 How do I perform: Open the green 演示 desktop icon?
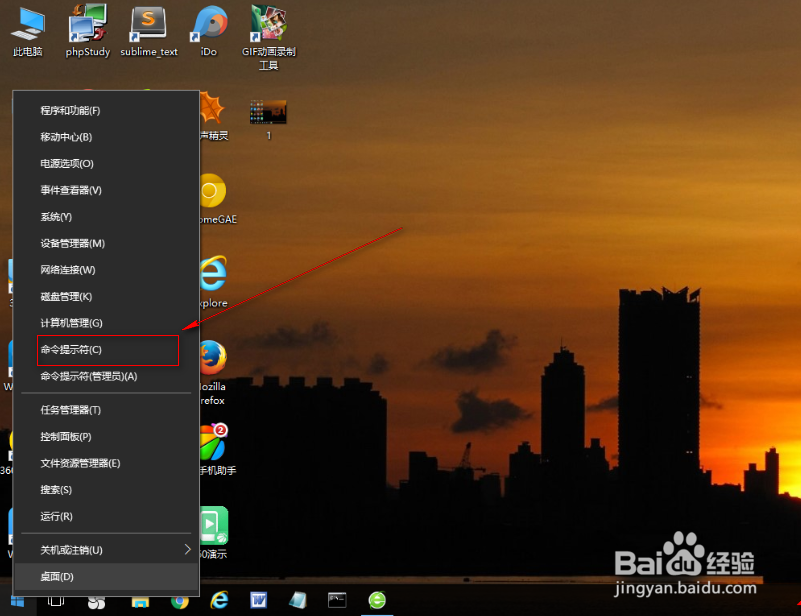pos(214,532)
